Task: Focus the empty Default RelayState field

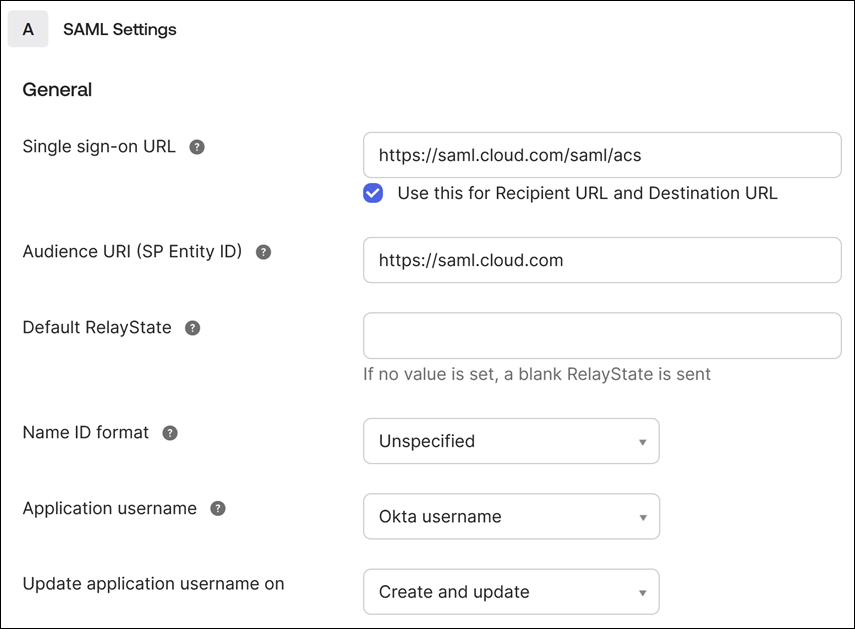Action: (x=602, y=336)
